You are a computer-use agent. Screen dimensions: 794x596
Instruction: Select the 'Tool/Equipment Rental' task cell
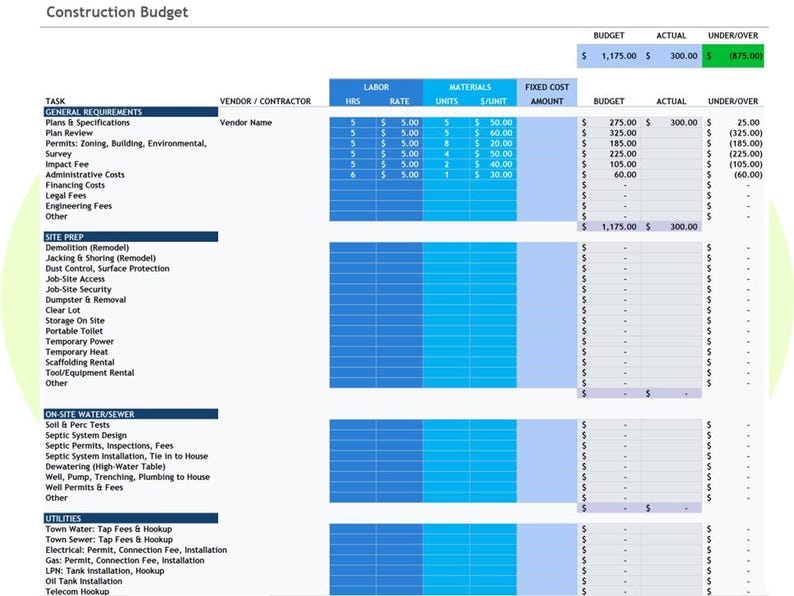click(x=90, y=373)
